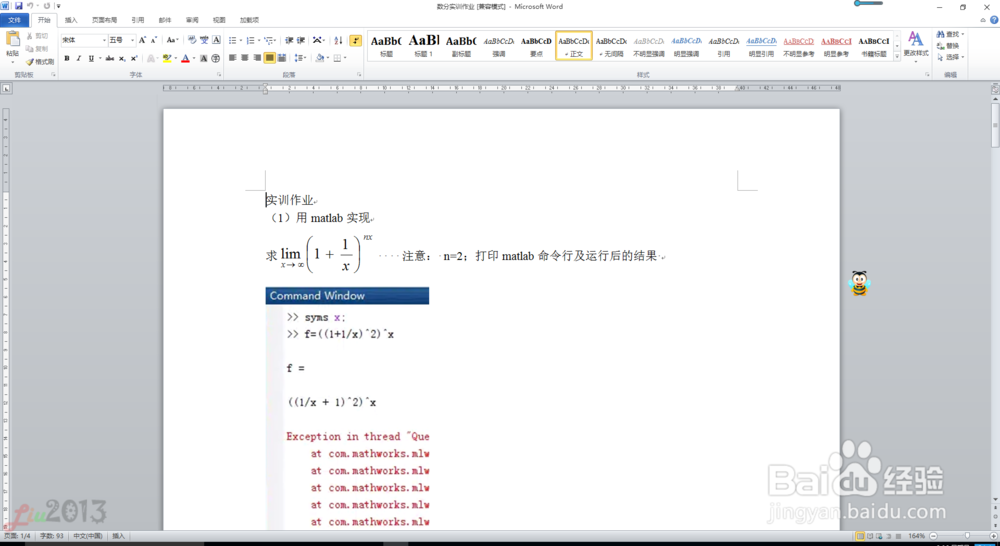Screen dimensions: 1000x546
Task: Open the Change Styles (更改样式) dropdown
Action: point(916,45)
